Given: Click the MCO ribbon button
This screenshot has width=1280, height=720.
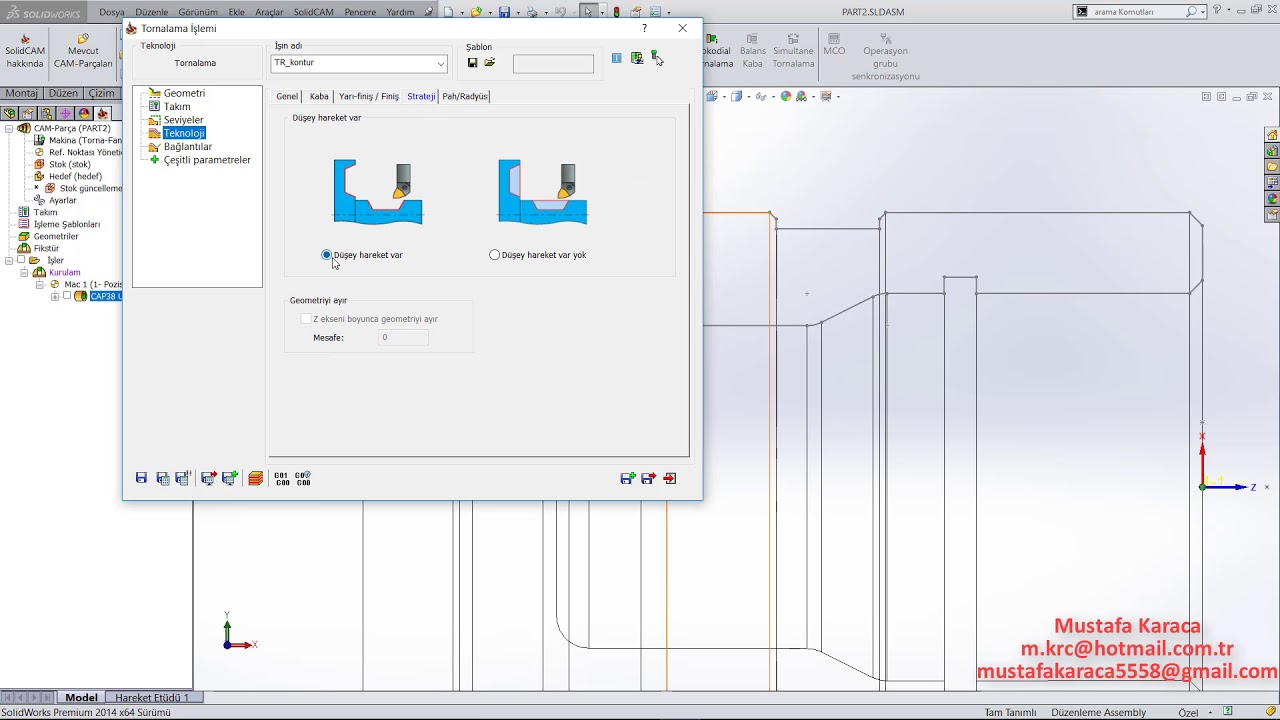Looking at the screenshot, I should 834,45.
